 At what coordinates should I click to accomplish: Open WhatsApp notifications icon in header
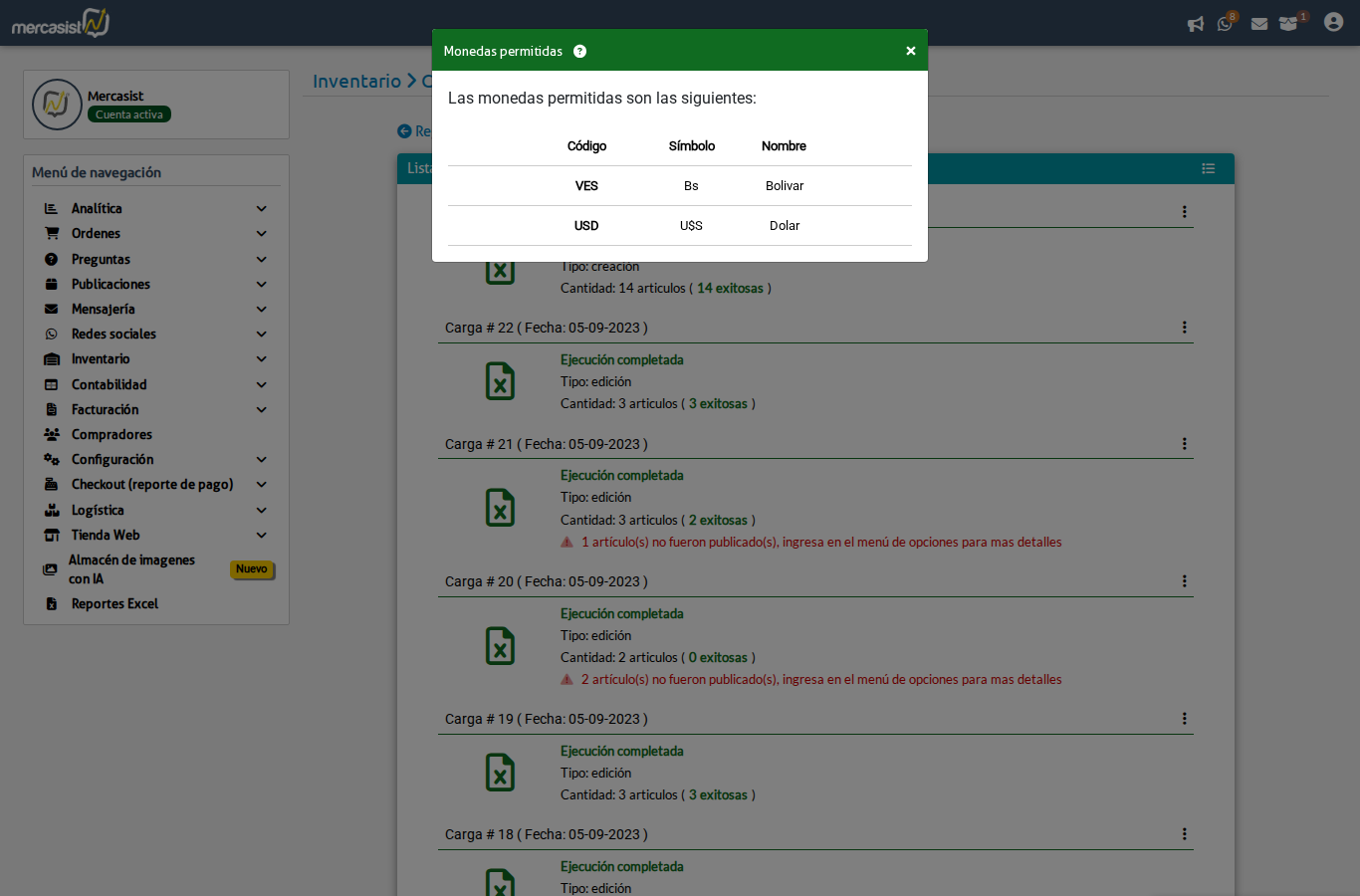pos(1225,24)
